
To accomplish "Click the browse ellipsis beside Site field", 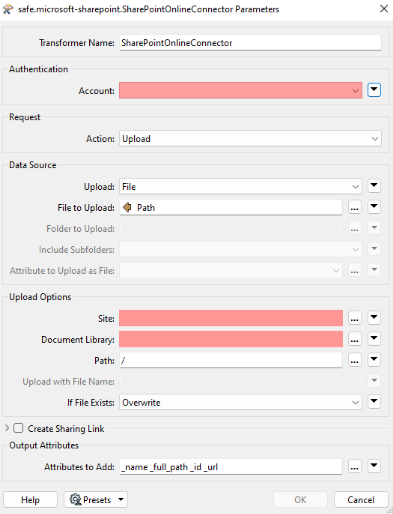I will click(354, 318).
